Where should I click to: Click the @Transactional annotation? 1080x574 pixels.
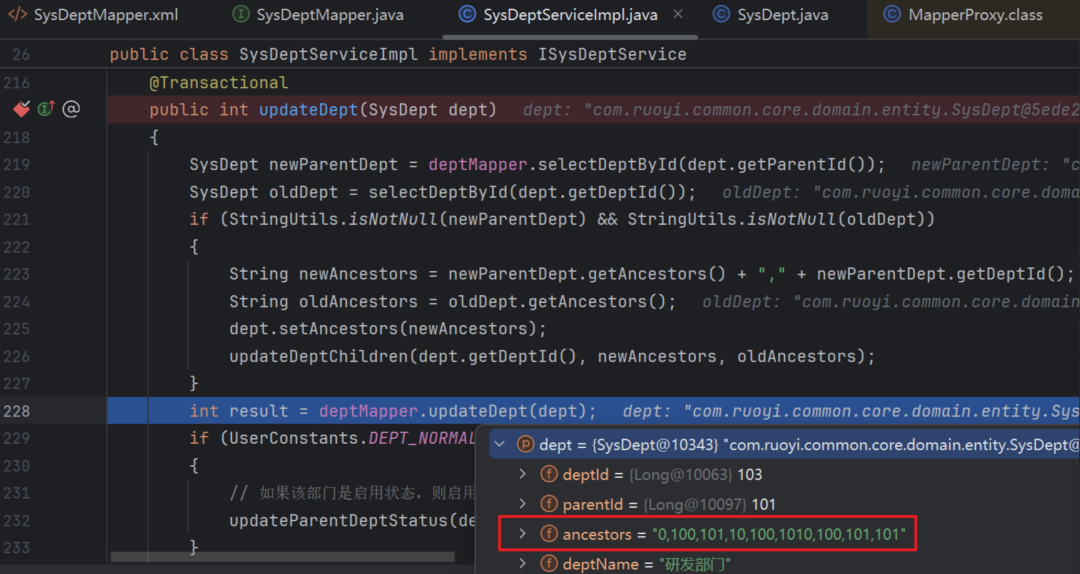(x=218, y=83)
